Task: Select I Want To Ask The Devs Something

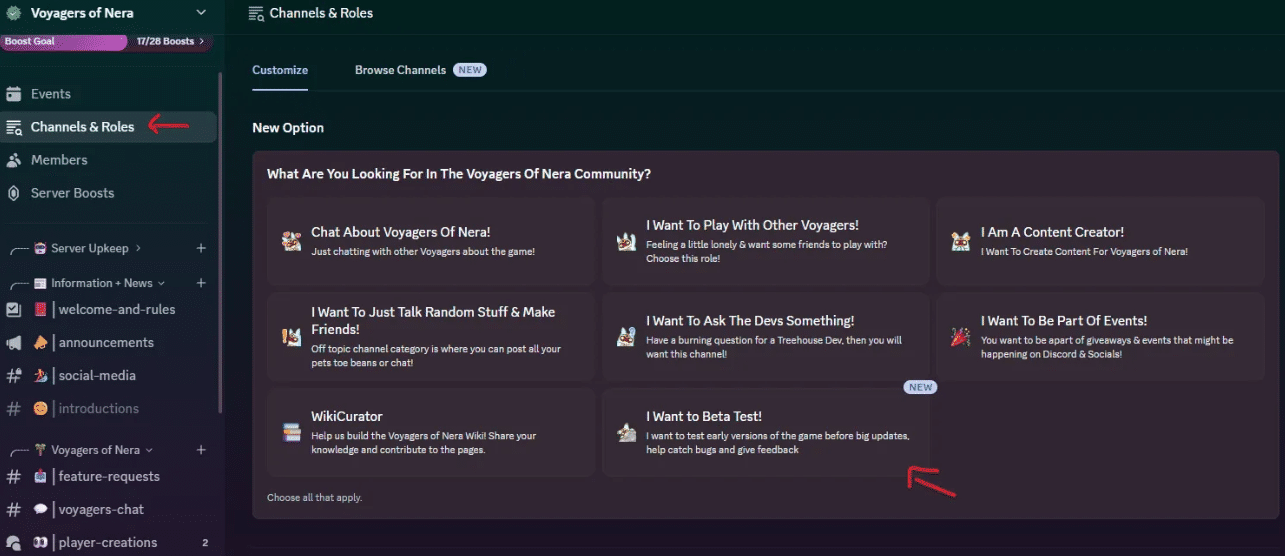Action: click(766, 337)
